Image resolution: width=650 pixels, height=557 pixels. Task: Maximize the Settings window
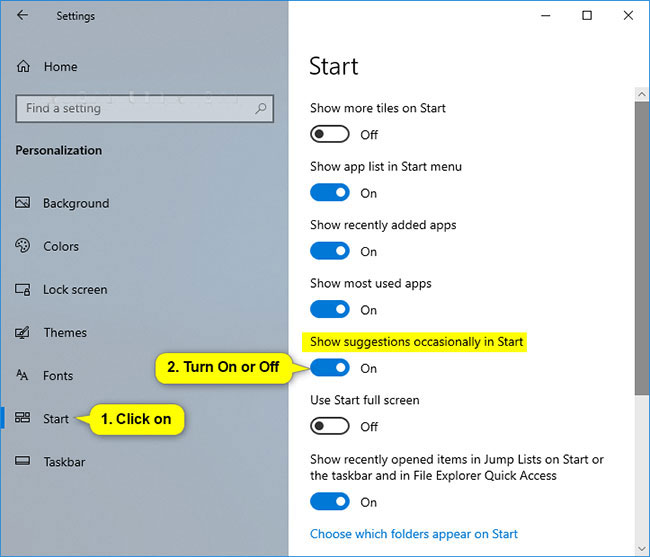pos(587,16)
